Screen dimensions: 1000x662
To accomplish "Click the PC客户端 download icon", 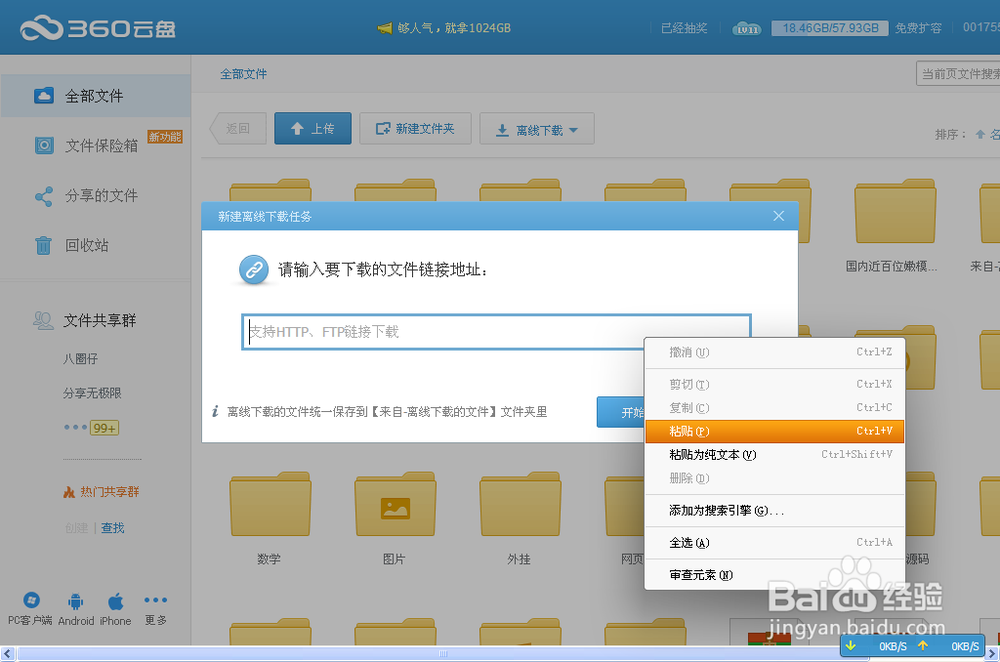I will (30, 600).
